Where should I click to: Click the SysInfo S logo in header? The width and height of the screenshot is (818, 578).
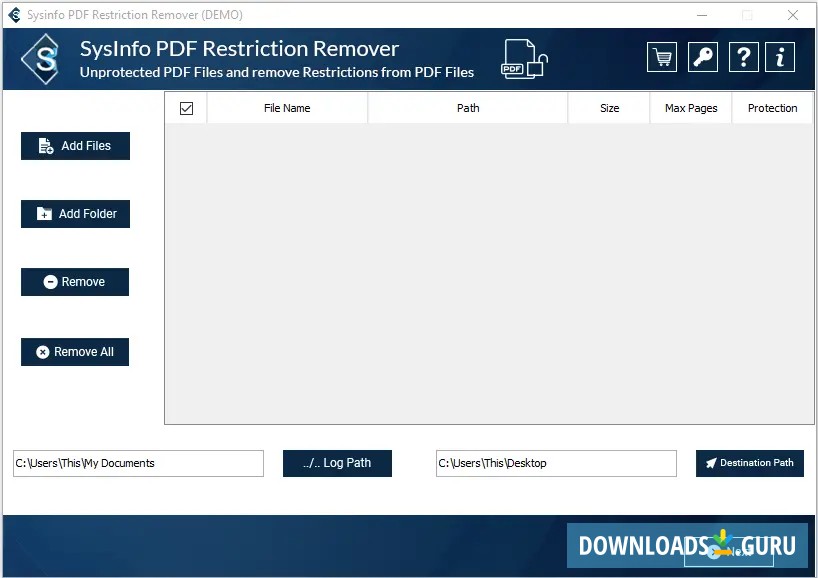coord(42,59)
